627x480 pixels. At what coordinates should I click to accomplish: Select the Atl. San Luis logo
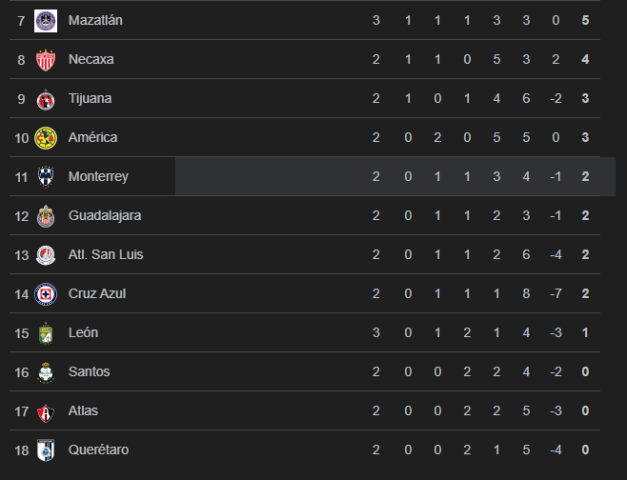point(45,255)
